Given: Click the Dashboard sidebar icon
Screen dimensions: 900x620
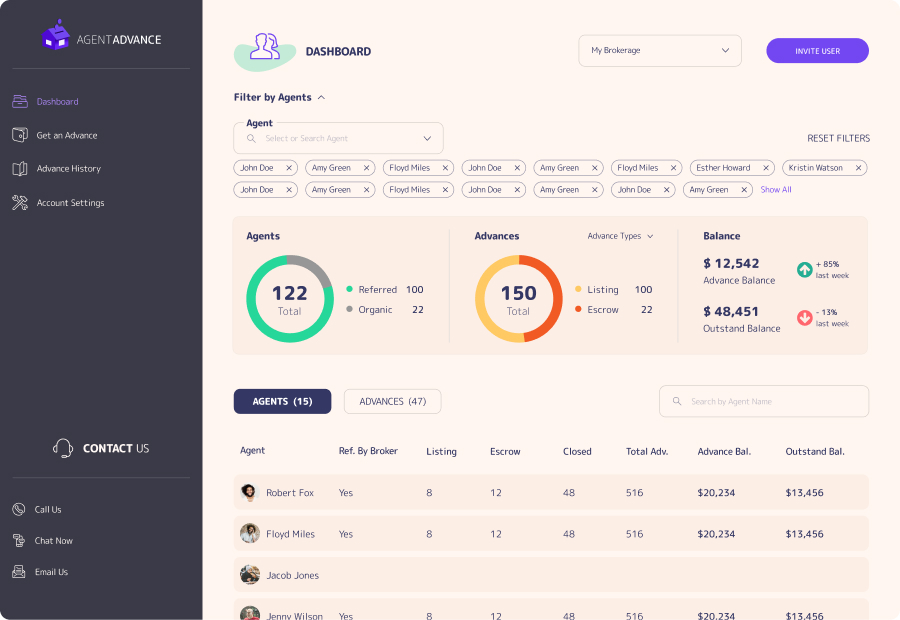Looking at the screenshot, I should [x=20, y=102].
